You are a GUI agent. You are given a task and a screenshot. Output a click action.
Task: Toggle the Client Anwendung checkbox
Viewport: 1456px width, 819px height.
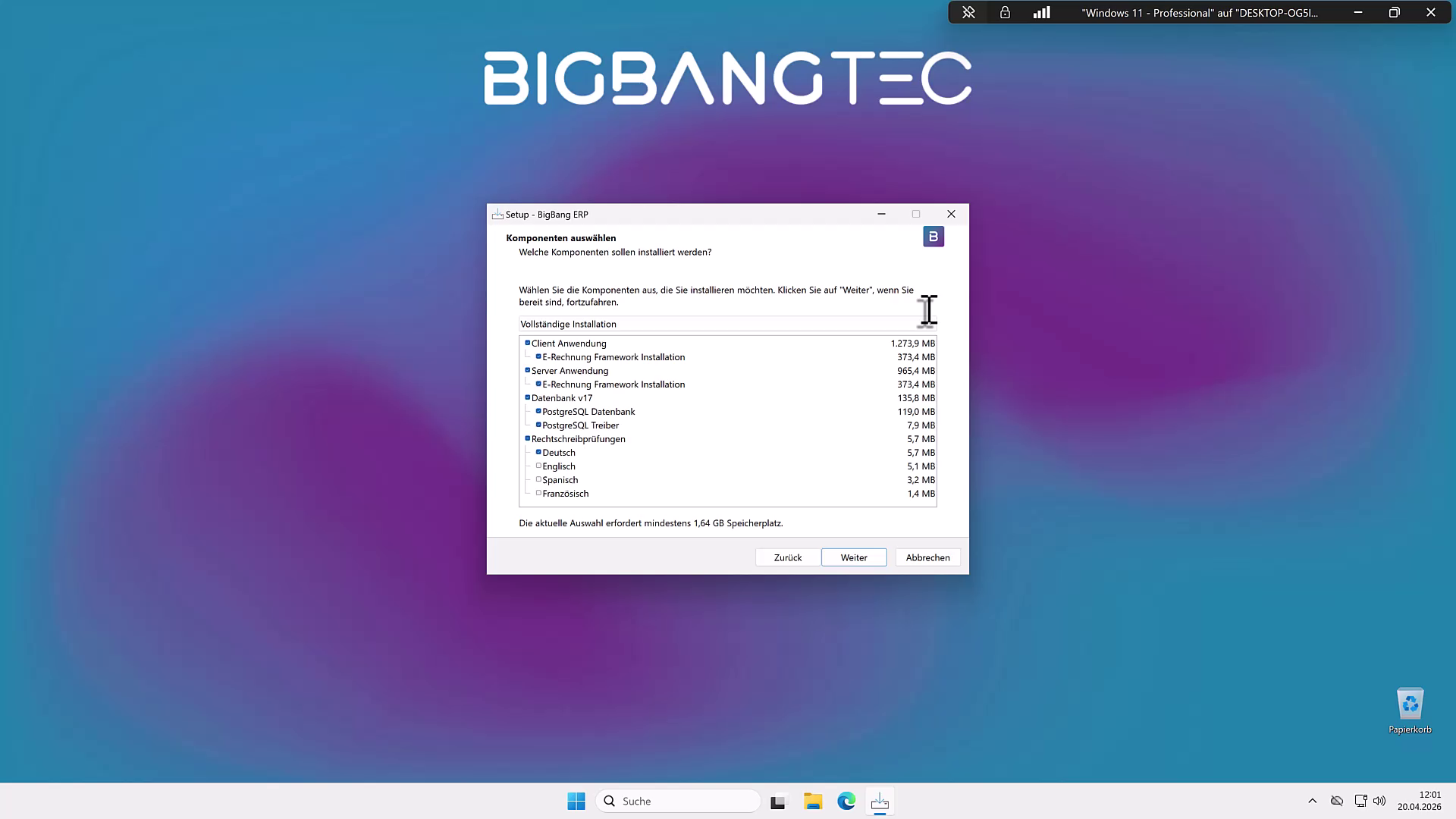click(528, 343)
